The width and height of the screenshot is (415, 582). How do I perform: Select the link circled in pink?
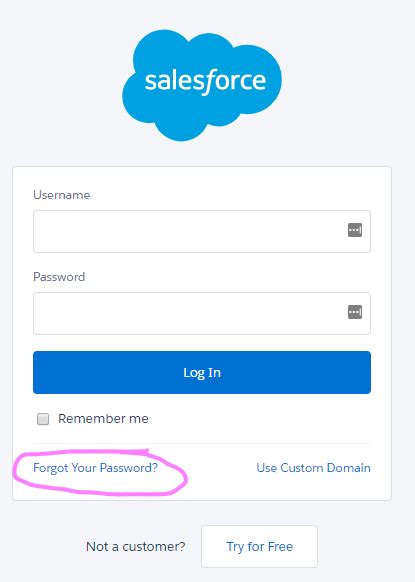click(95, 468)
